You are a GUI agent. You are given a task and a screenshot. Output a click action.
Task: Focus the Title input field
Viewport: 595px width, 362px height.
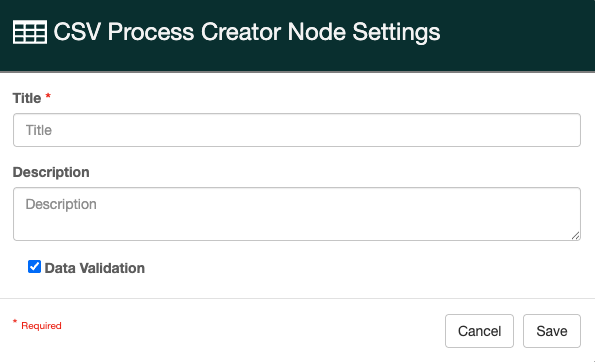click(x=297, y=130)
